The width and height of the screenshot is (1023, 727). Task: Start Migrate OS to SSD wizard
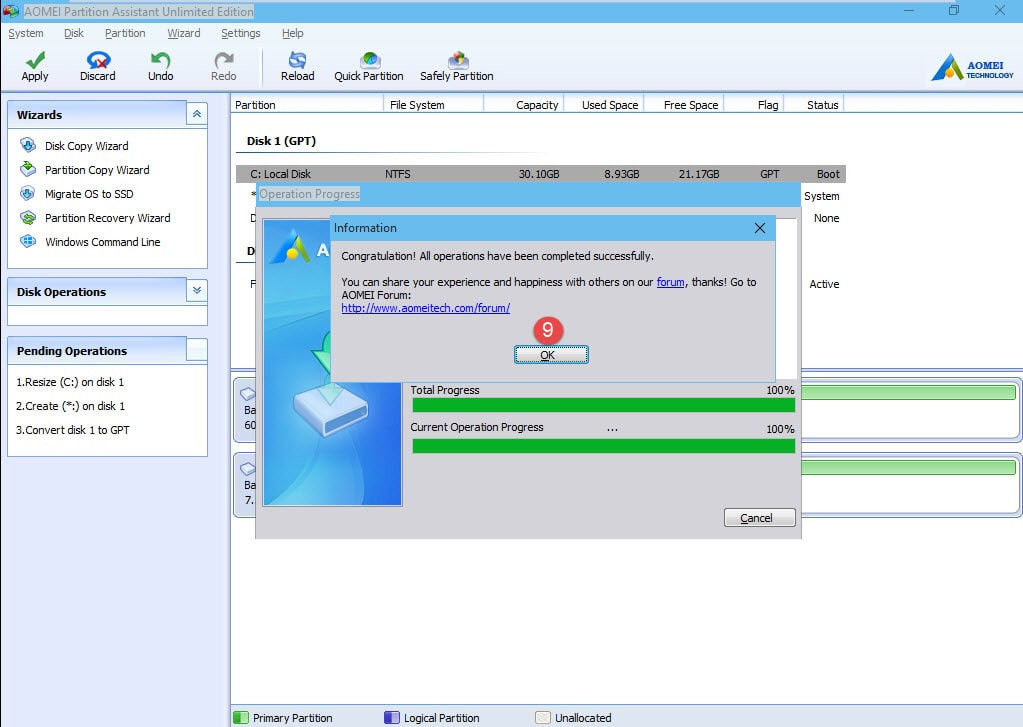coord(89,194)
